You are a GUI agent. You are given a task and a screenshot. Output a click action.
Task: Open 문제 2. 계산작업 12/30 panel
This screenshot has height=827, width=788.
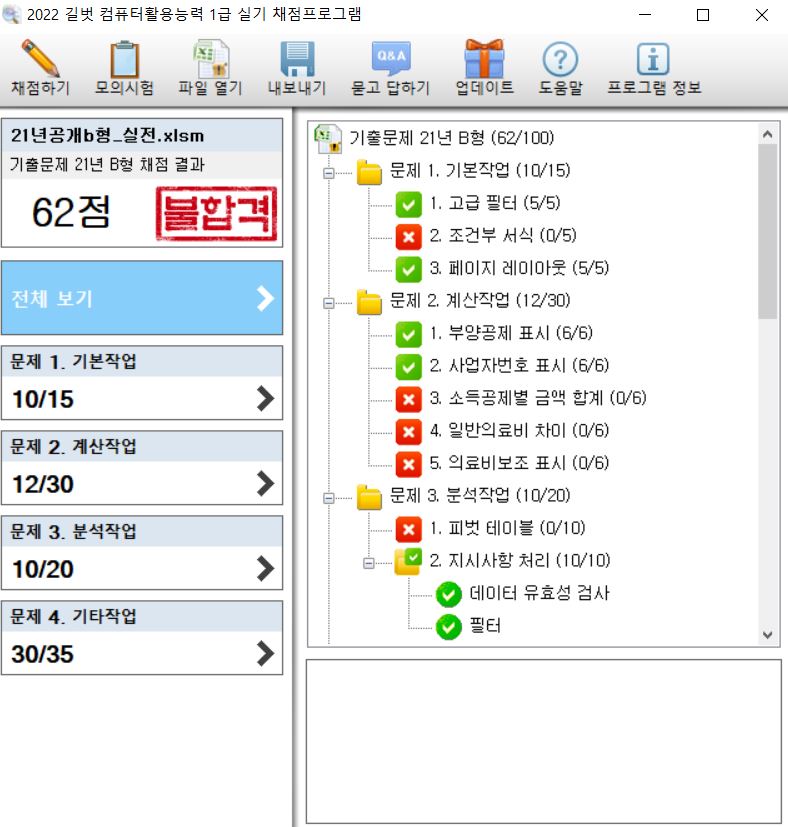pyautogui.click(x=142, y=469)
